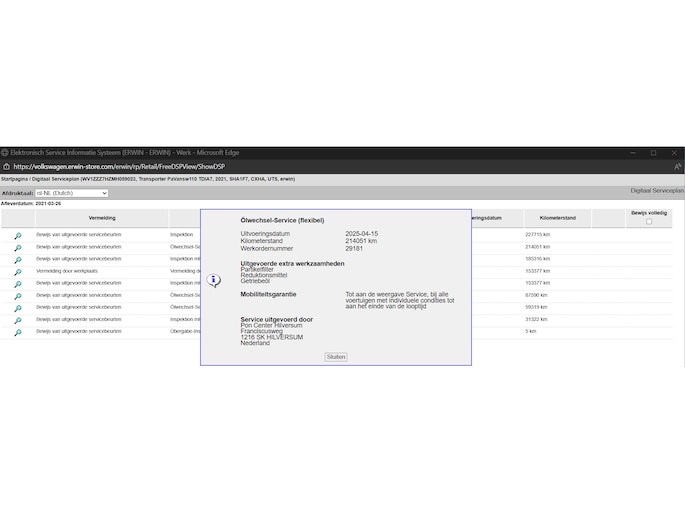Open details for the 227713 km service entry
The height and width of the screenshot is (514, 685).
[17, 235]
